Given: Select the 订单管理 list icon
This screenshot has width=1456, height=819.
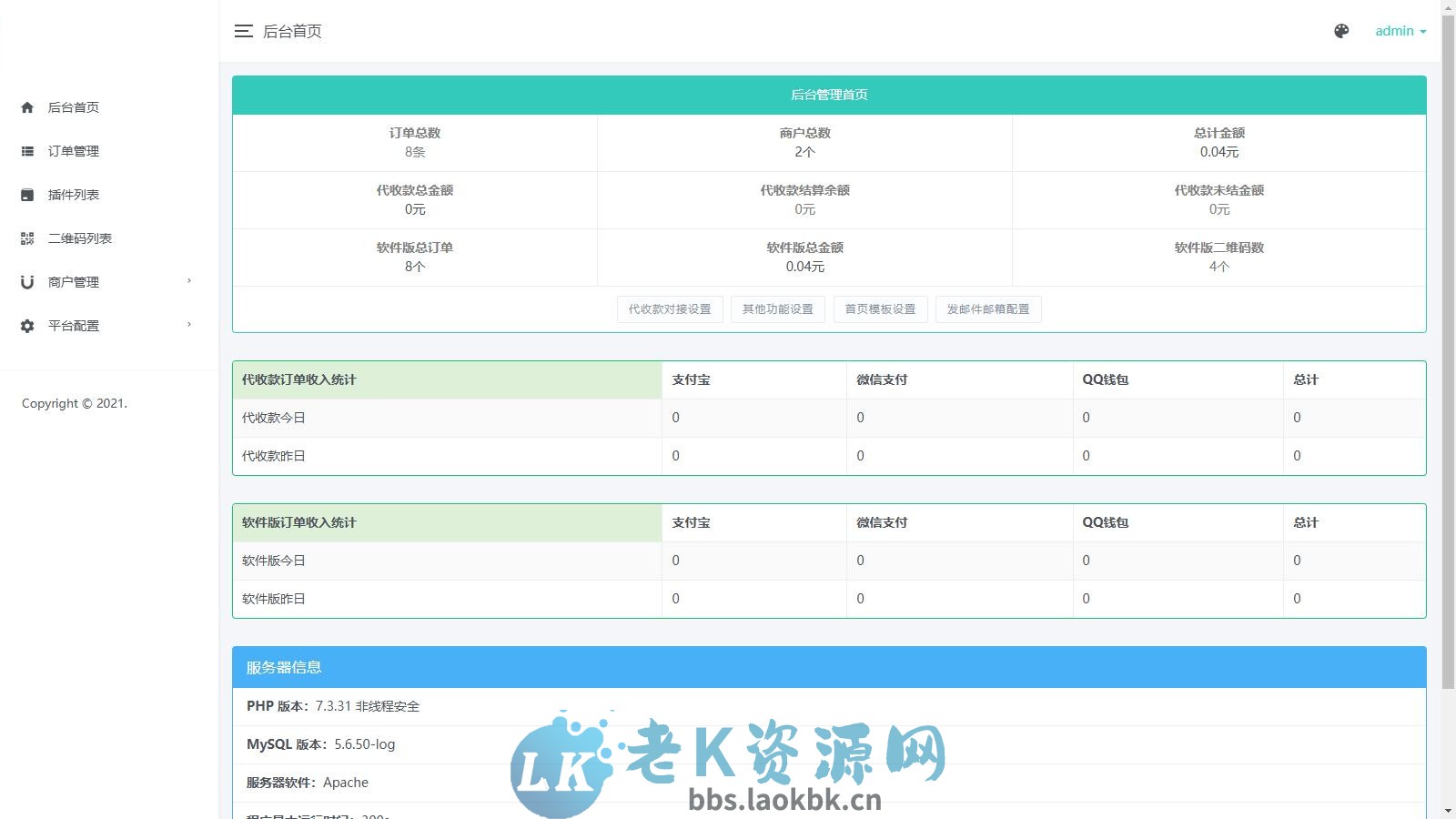Looking at the screenshot, I should tap(26, 150).
